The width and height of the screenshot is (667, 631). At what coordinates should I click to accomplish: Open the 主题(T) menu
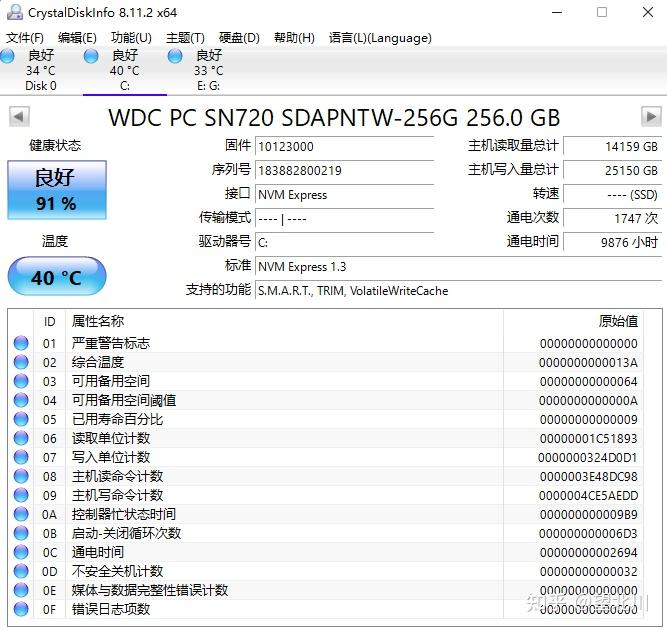point(185,38)
